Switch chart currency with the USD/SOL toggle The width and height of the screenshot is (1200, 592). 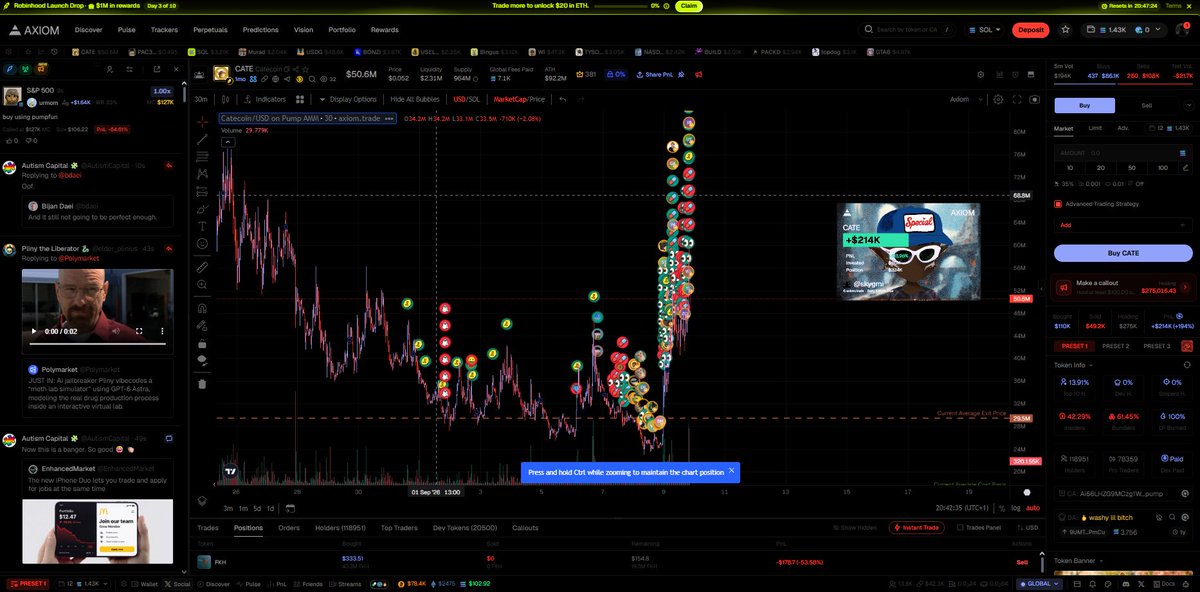467,99
